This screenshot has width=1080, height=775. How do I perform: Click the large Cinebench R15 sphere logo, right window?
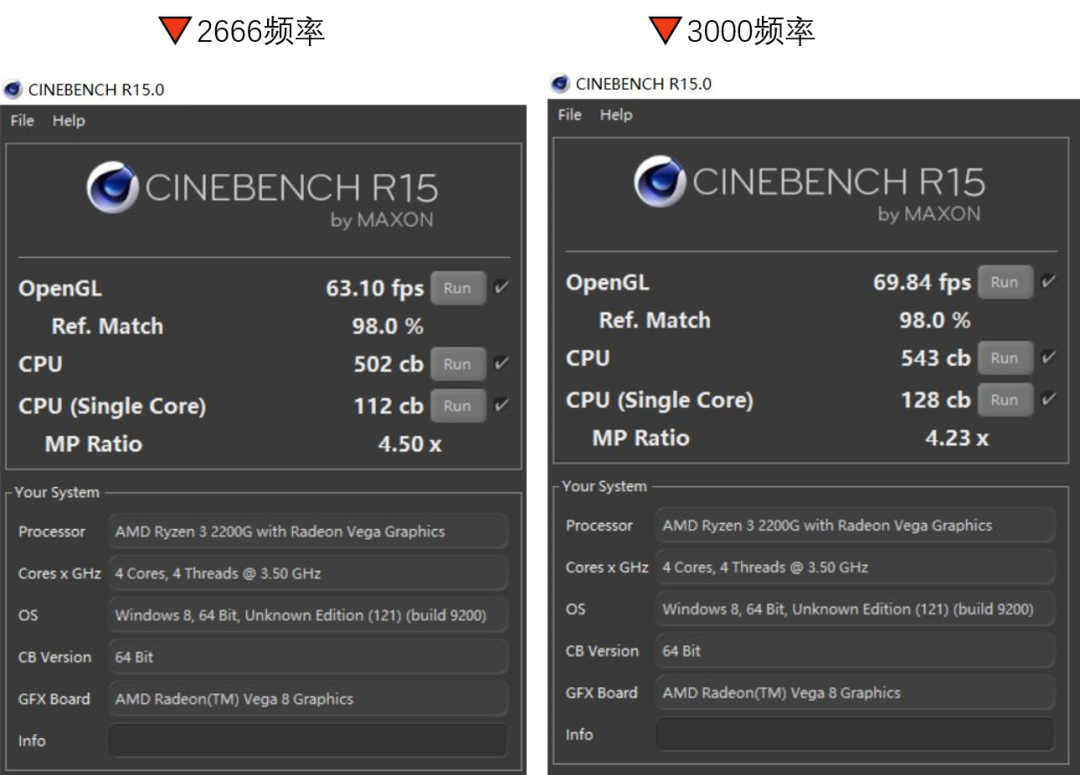pos(660,181)
